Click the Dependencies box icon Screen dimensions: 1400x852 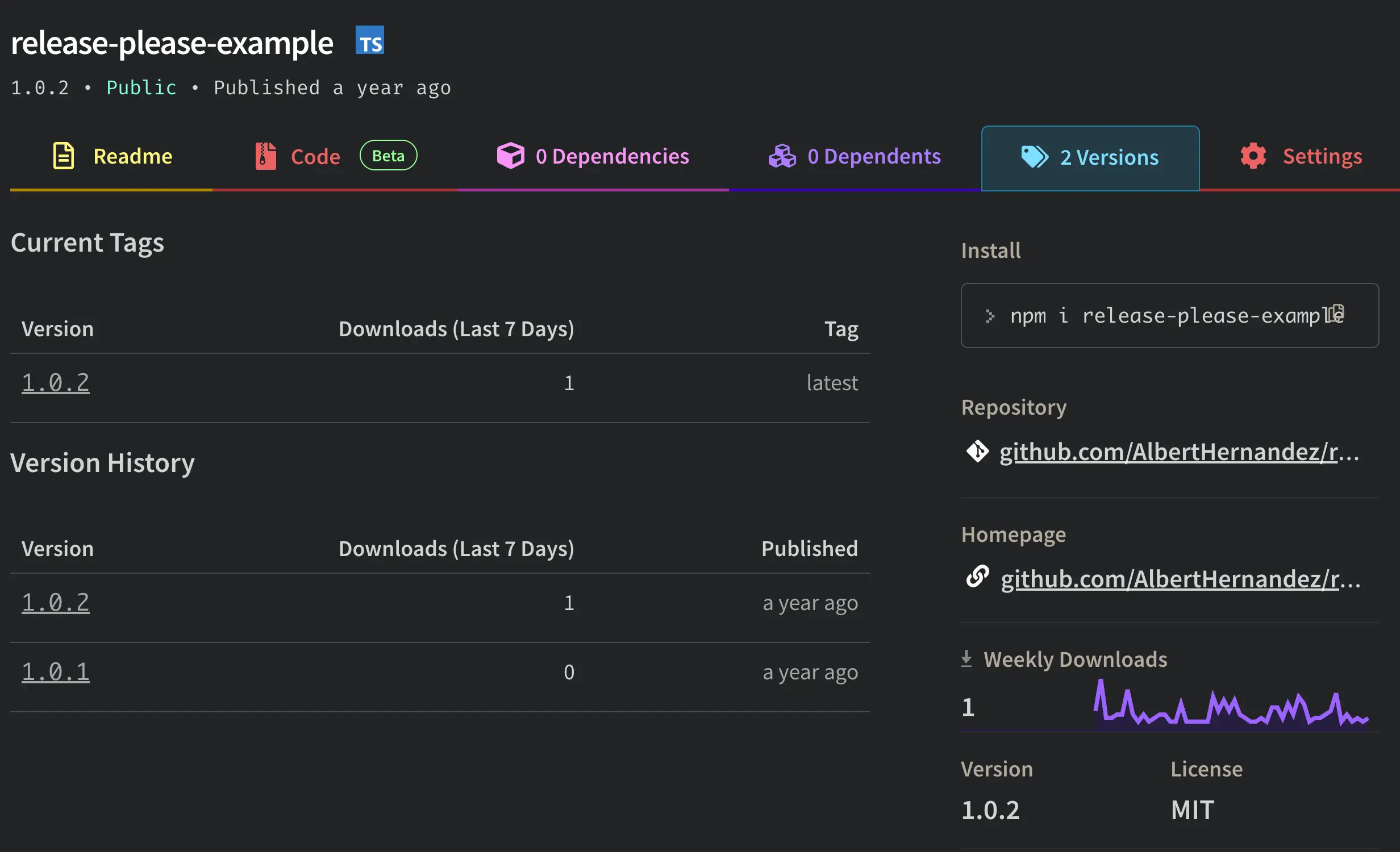tap(510, 156)
